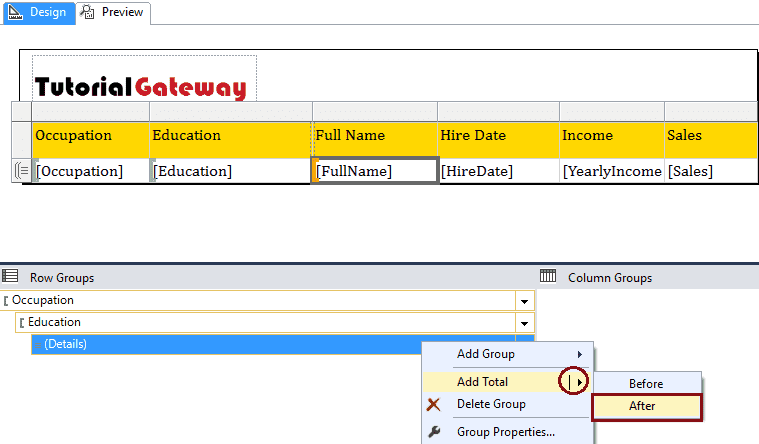
Task: Click the Row Groups panel icon
Action: pos(10,276)
